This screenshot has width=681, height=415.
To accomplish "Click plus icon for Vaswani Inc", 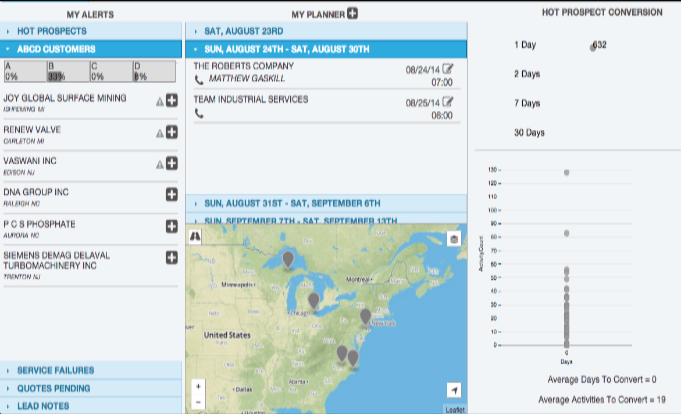I will (x=172, y=163).
